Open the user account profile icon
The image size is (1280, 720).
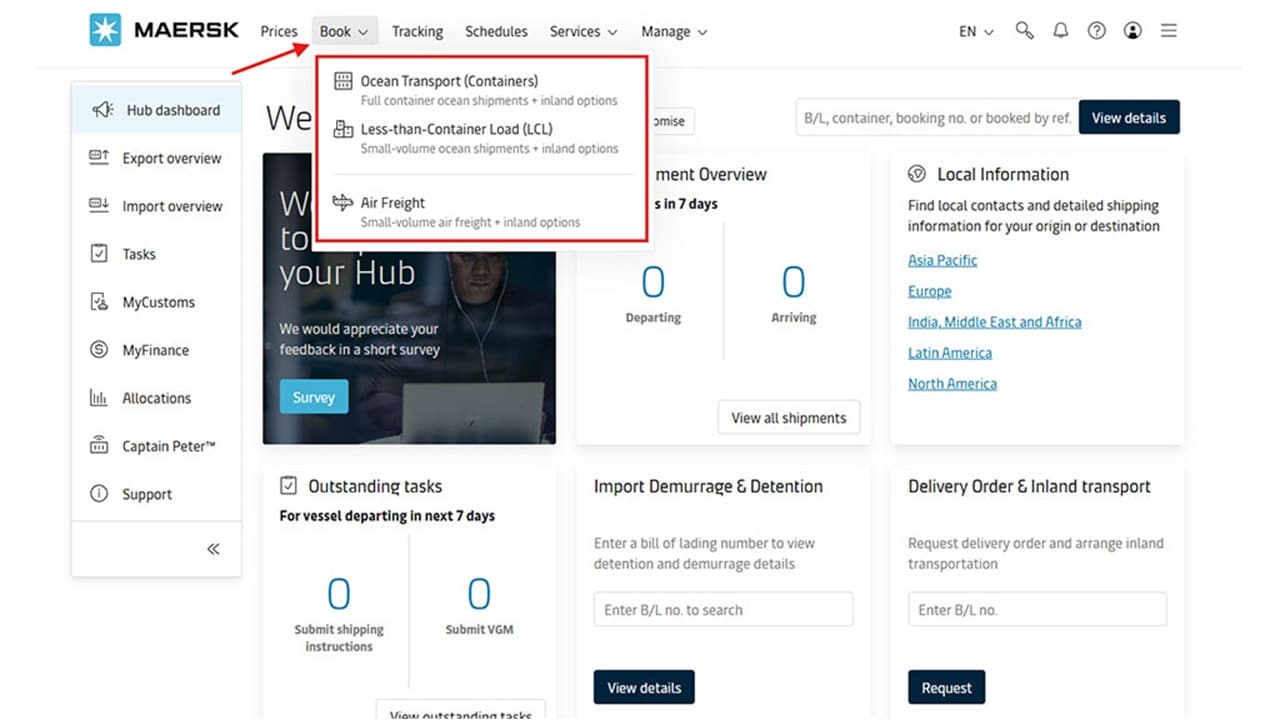coord(1132,31)
